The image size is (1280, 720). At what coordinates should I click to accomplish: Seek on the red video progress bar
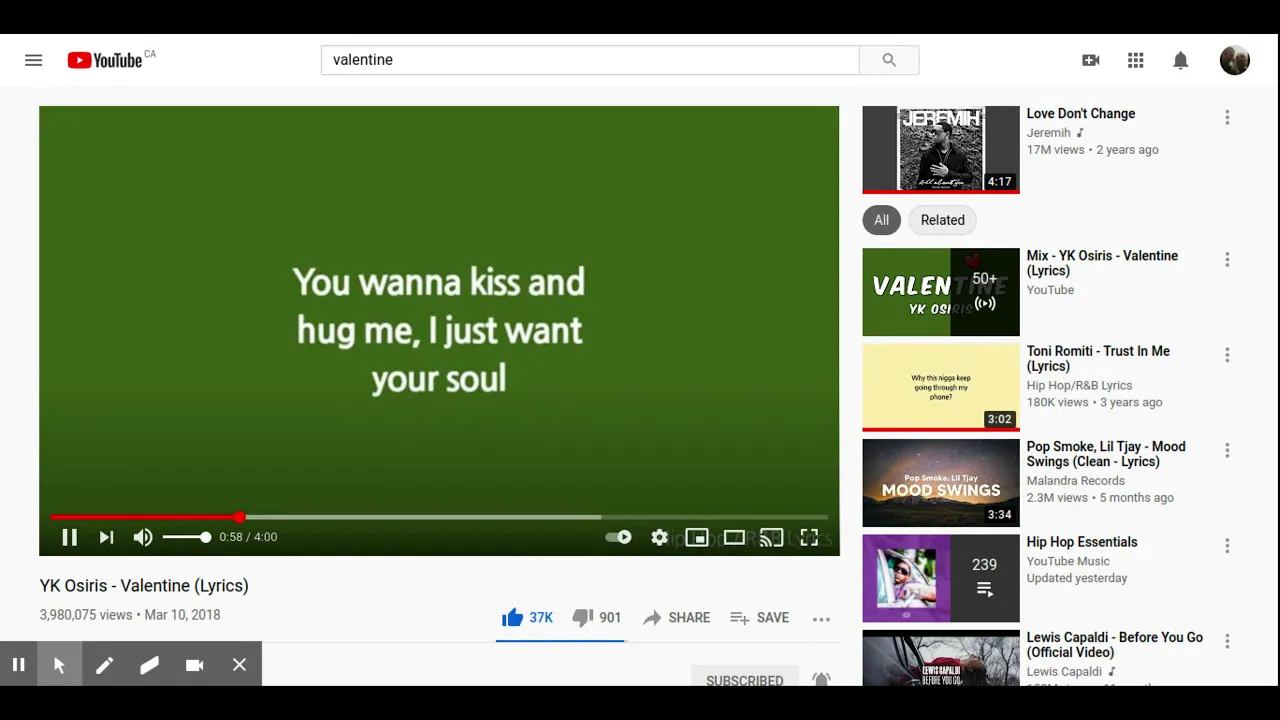(x=440, y=517)
